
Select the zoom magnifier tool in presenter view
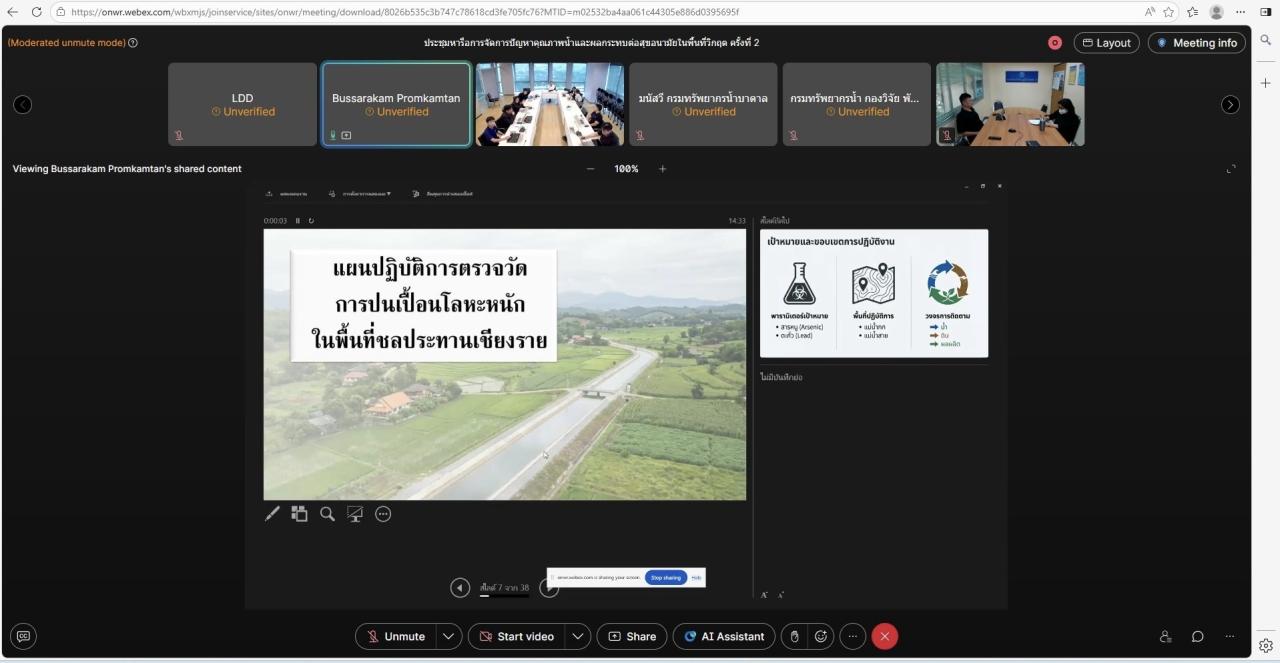(x=327, y=514)
